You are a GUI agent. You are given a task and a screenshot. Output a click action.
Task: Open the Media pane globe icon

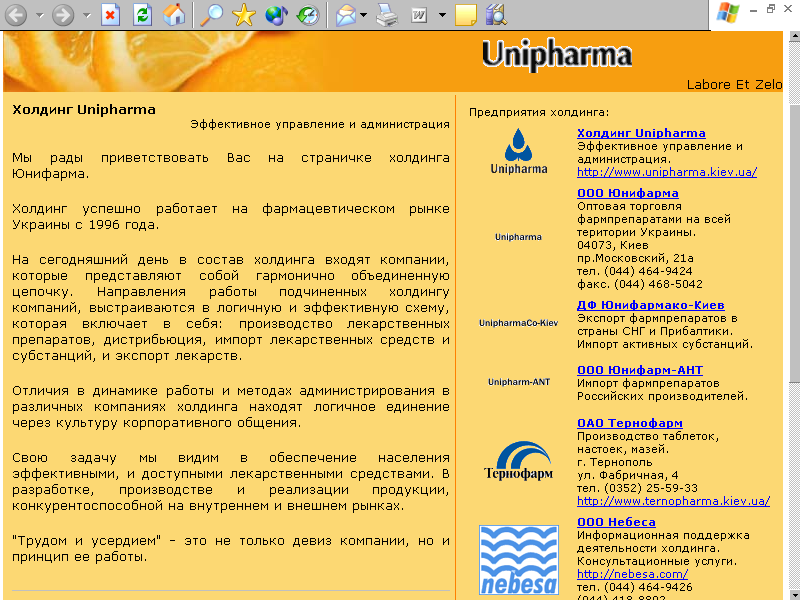click(x=276, y=15)
